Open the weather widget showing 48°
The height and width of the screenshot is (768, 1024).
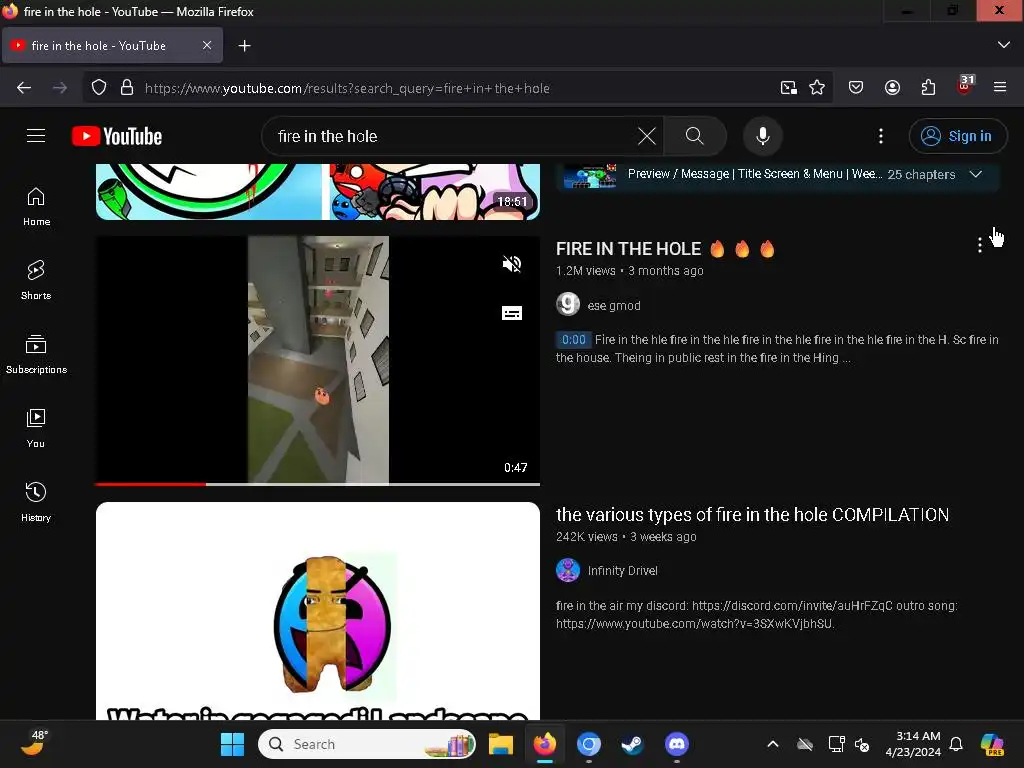pyautogui.click(x=35, y=743)
